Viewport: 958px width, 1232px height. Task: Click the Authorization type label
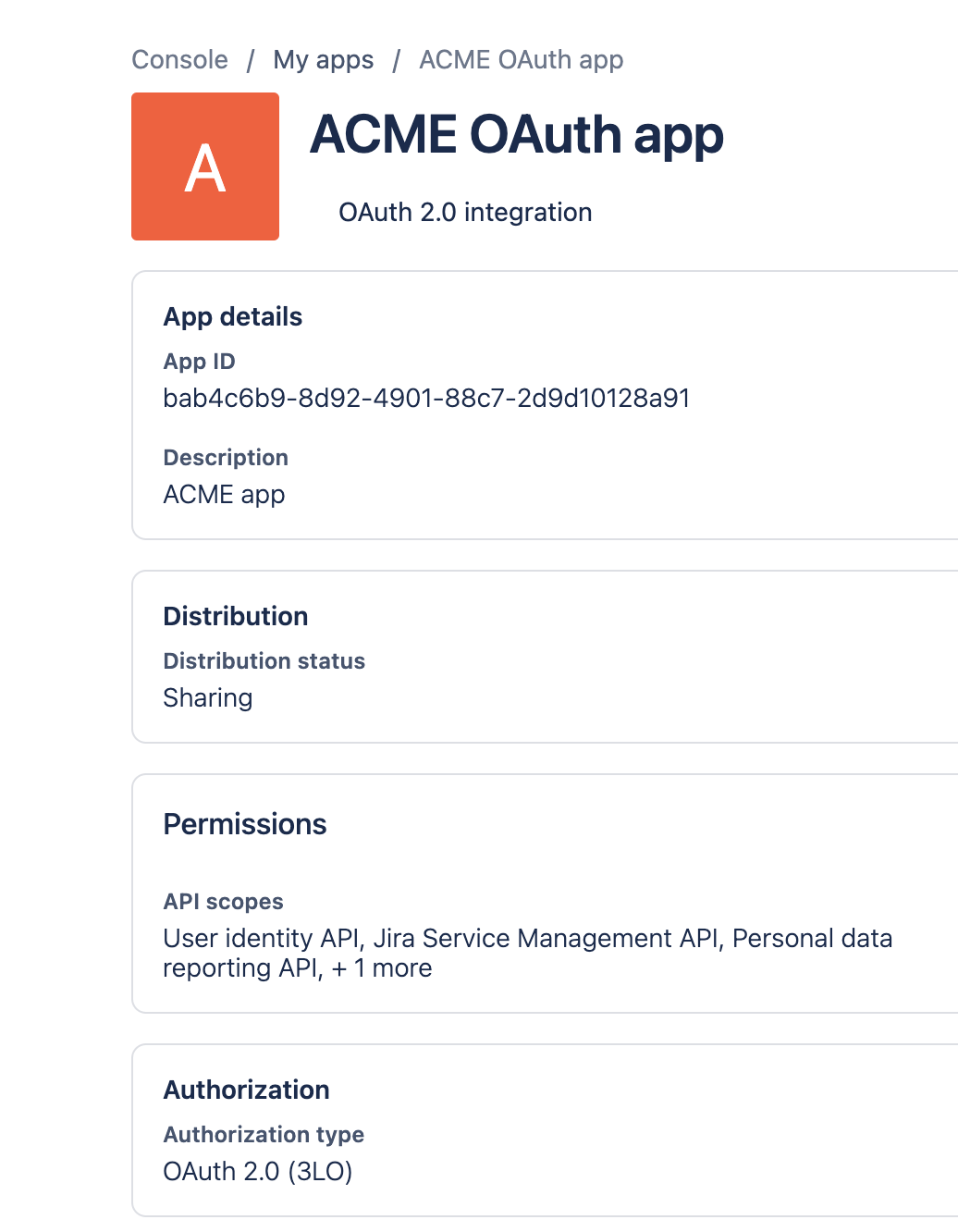264,1135
